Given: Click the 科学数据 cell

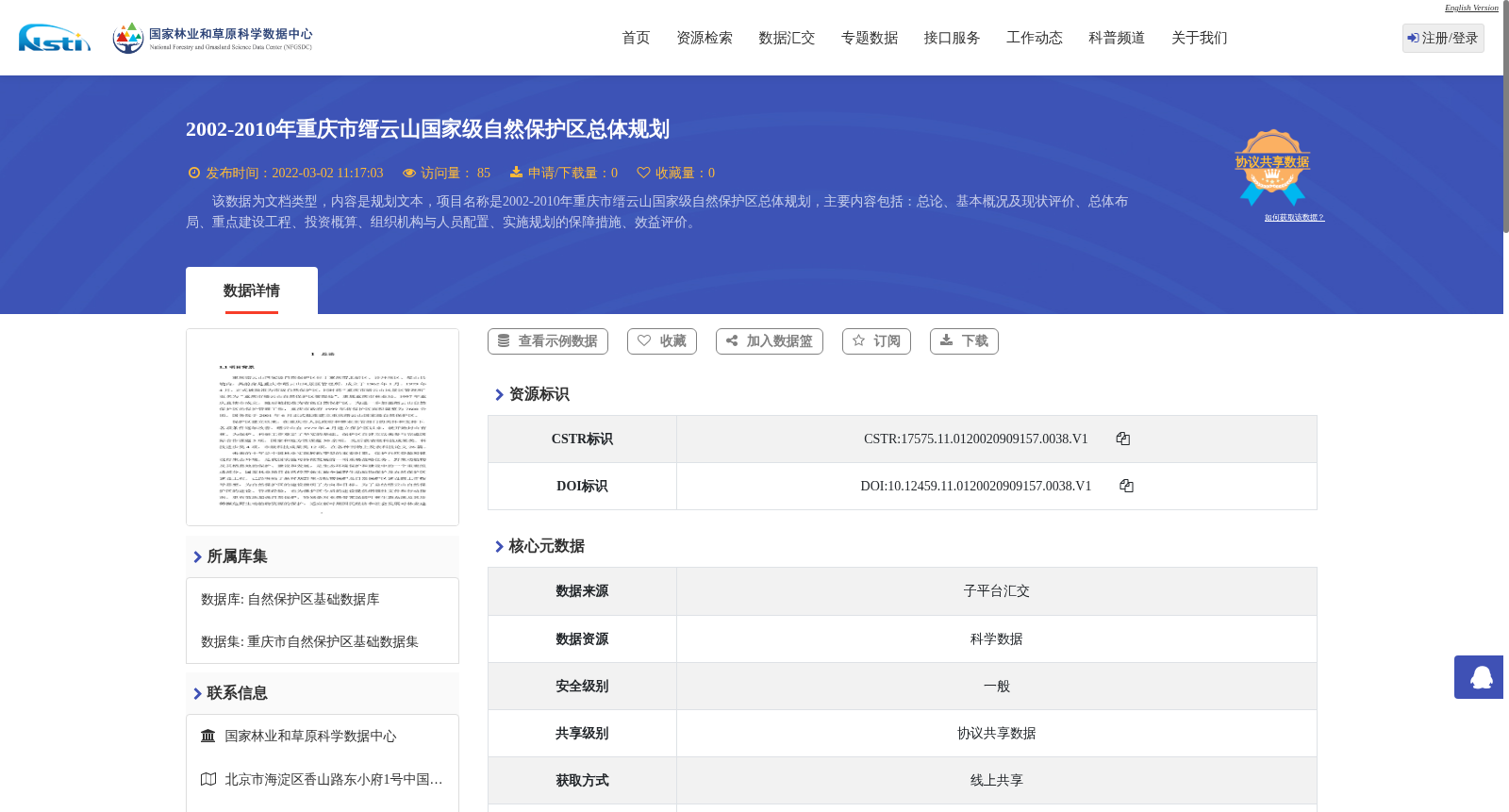Looking at the screenshot, I should (997, 638).
